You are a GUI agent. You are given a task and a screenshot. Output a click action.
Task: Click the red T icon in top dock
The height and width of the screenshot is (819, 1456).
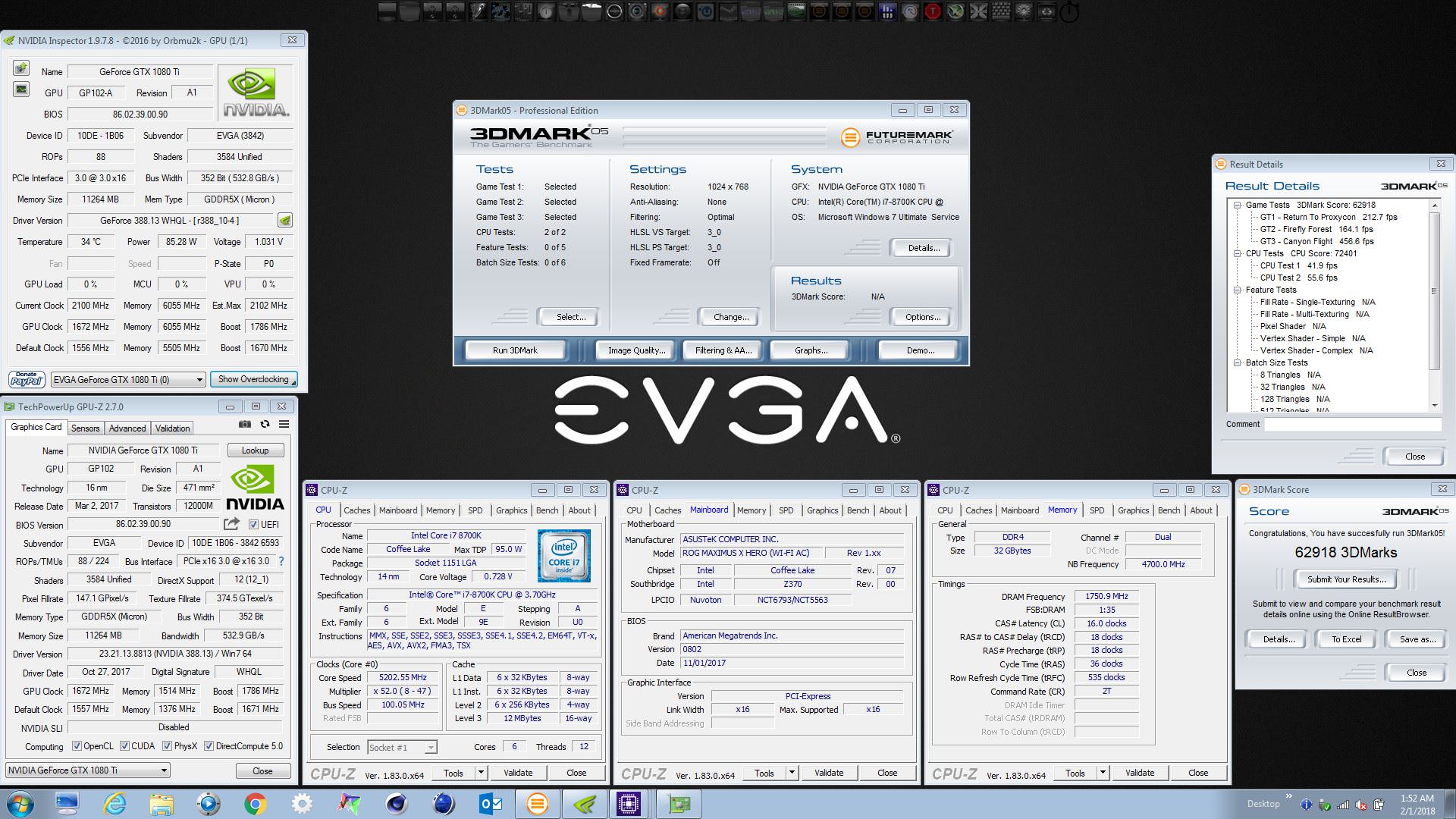[933, 11]
